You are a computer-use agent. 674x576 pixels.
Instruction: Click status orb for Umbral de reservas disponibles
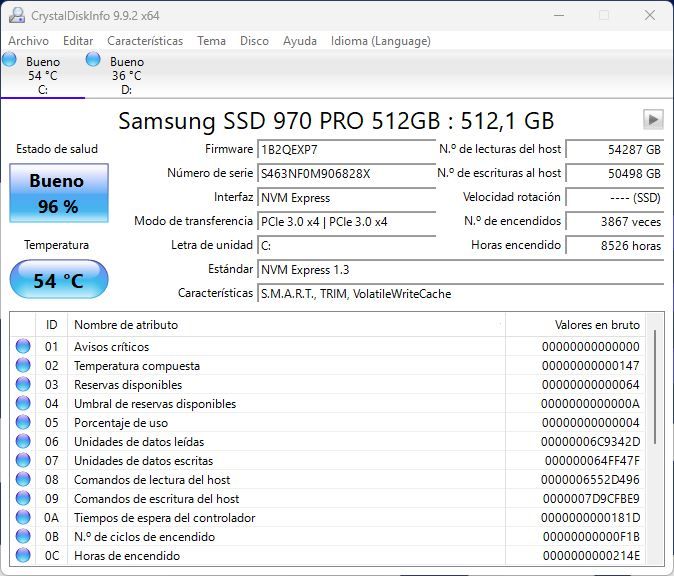(23, 403)
